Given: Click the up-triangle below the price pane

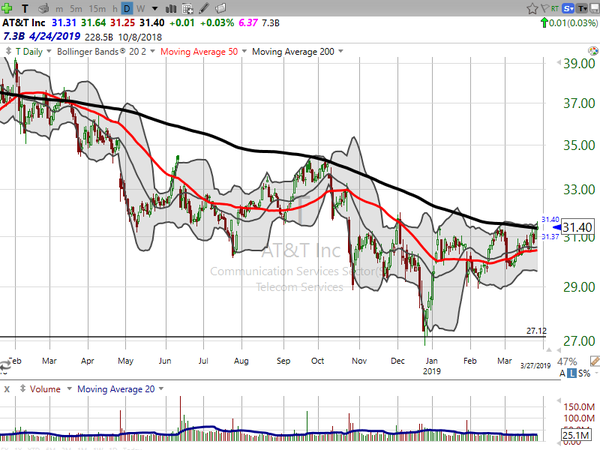Looking at the screenshot, I should [549, 350].
